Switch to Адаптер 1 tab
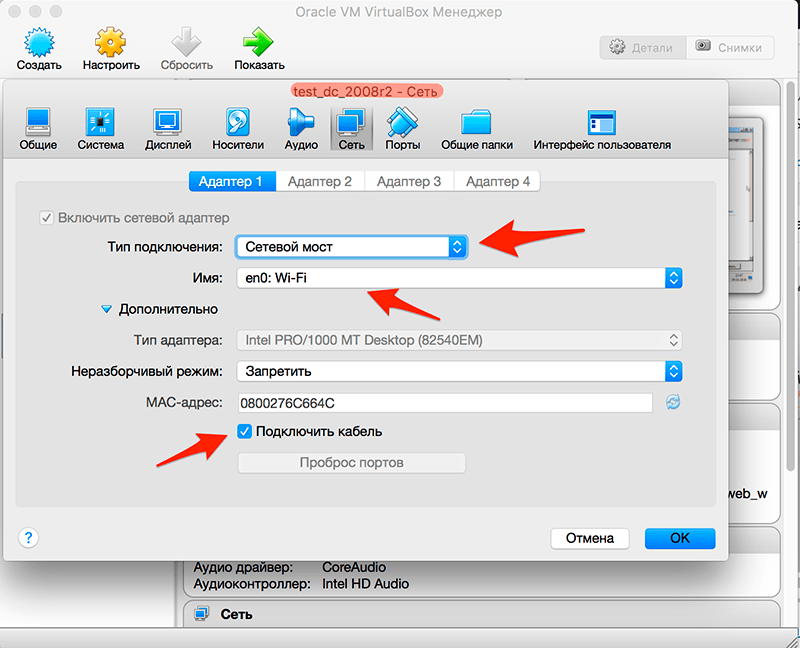Viewport: 800px width, 648px height. coord(232,181)
